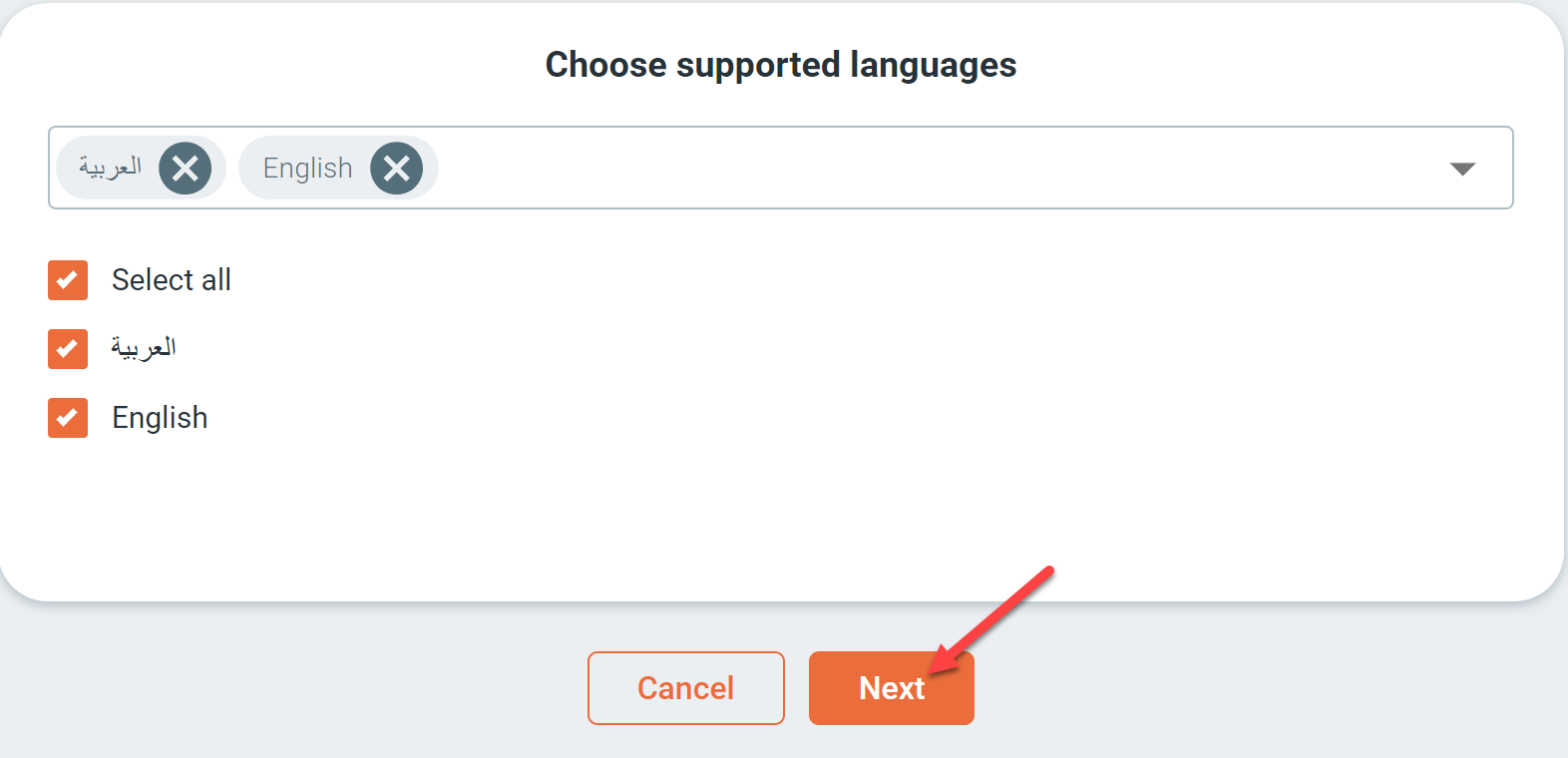Click the "Select all" option label
1568x758 pixels.
tap(172, 280)
